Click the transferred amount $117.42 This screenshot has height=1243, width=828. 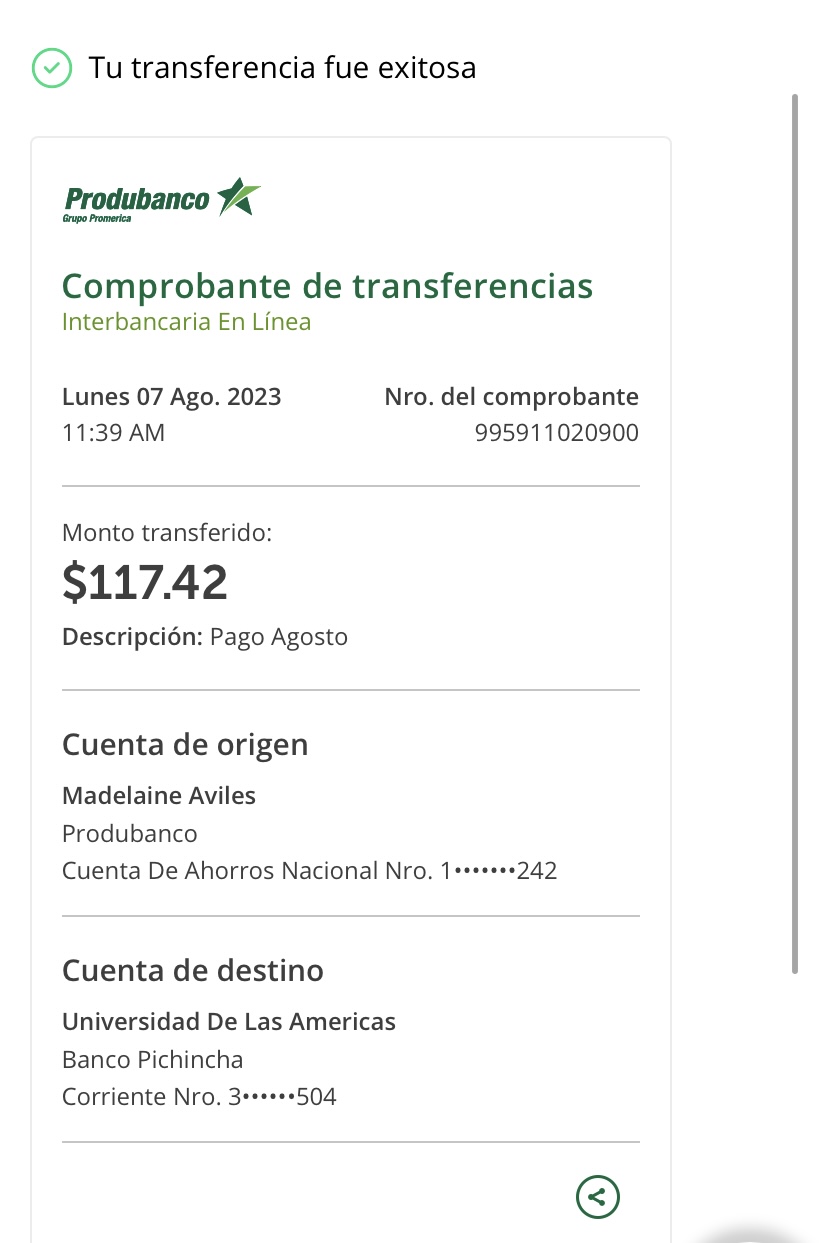tap(145, 582)
